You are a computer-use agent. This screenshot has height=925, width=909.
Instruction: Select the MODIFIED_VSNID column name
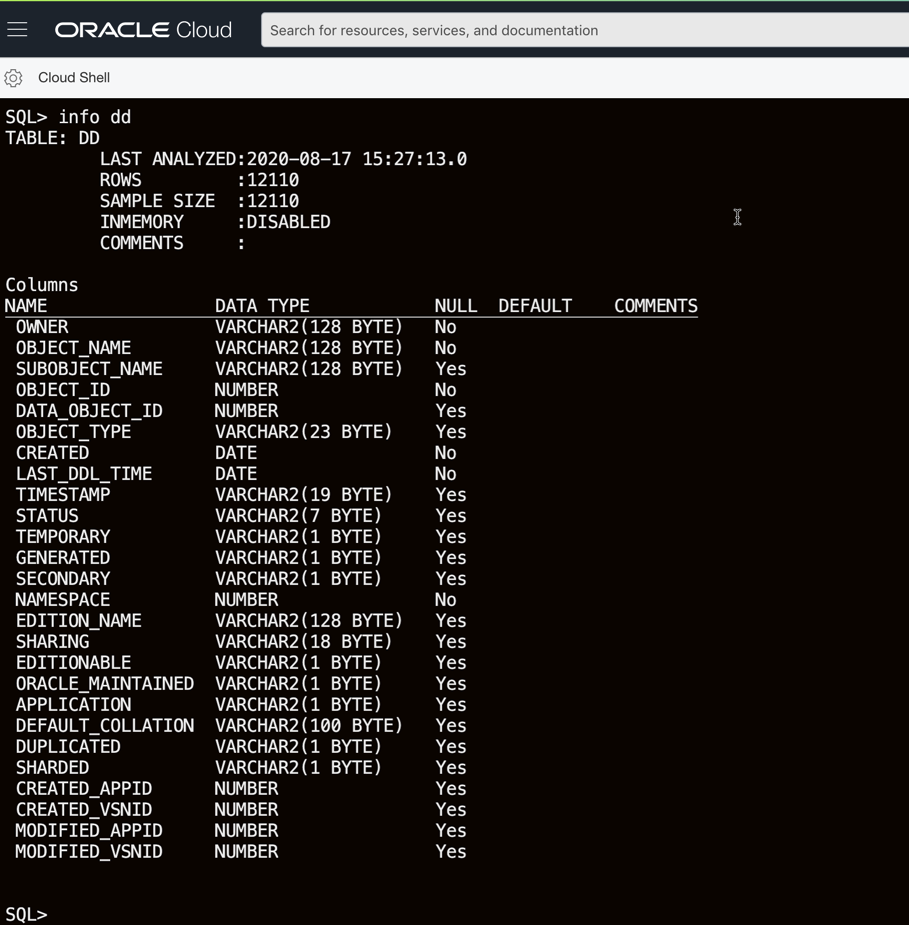tap(89, 851)
